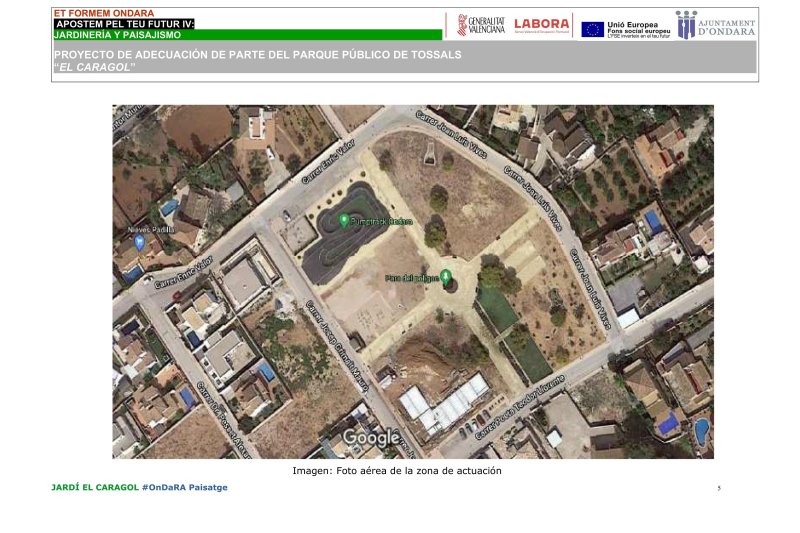Click 'Unió Europea Fons social europeu' text
Image resolution: width=800 pixels, height=533 pixels.
[638, 30]
